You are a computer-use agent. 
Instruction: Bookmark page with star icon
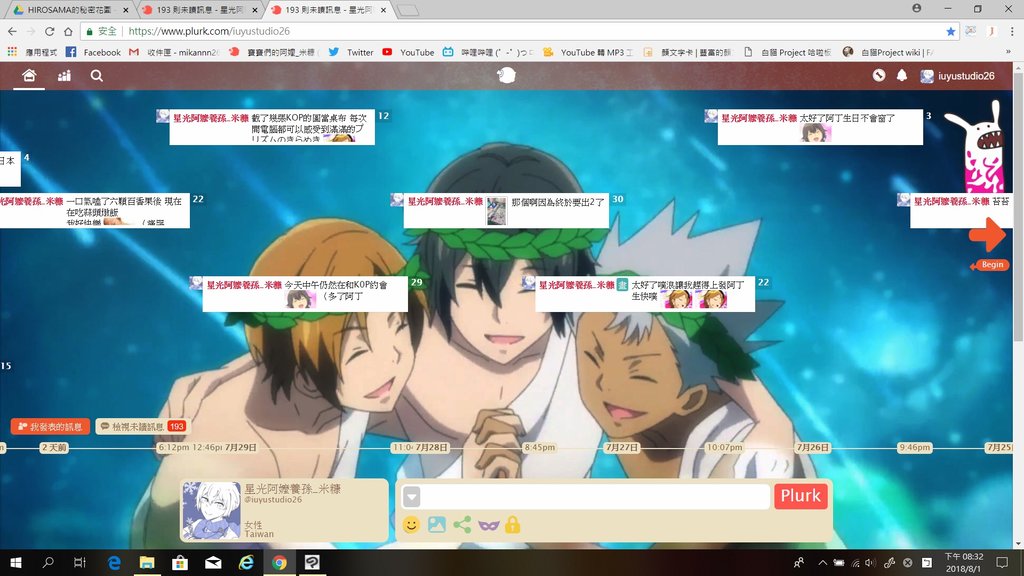tap(950, 31)
